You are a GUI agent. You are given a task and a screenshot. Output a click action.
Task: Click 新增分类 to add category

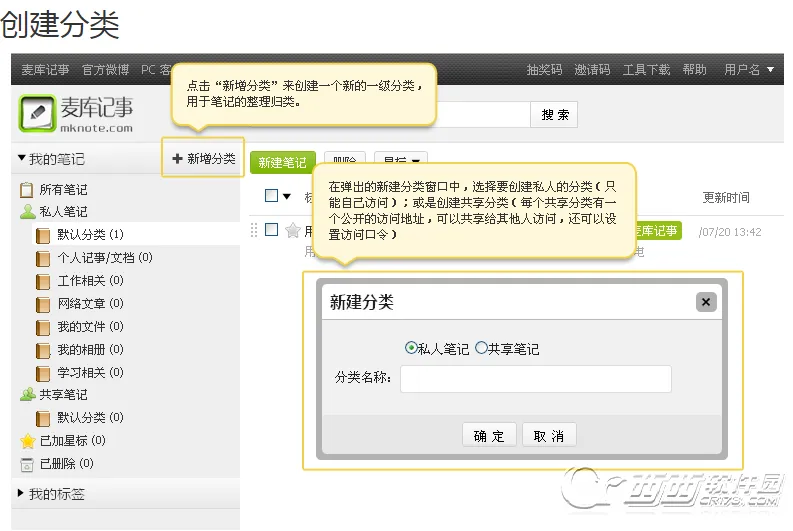point(204,159)
